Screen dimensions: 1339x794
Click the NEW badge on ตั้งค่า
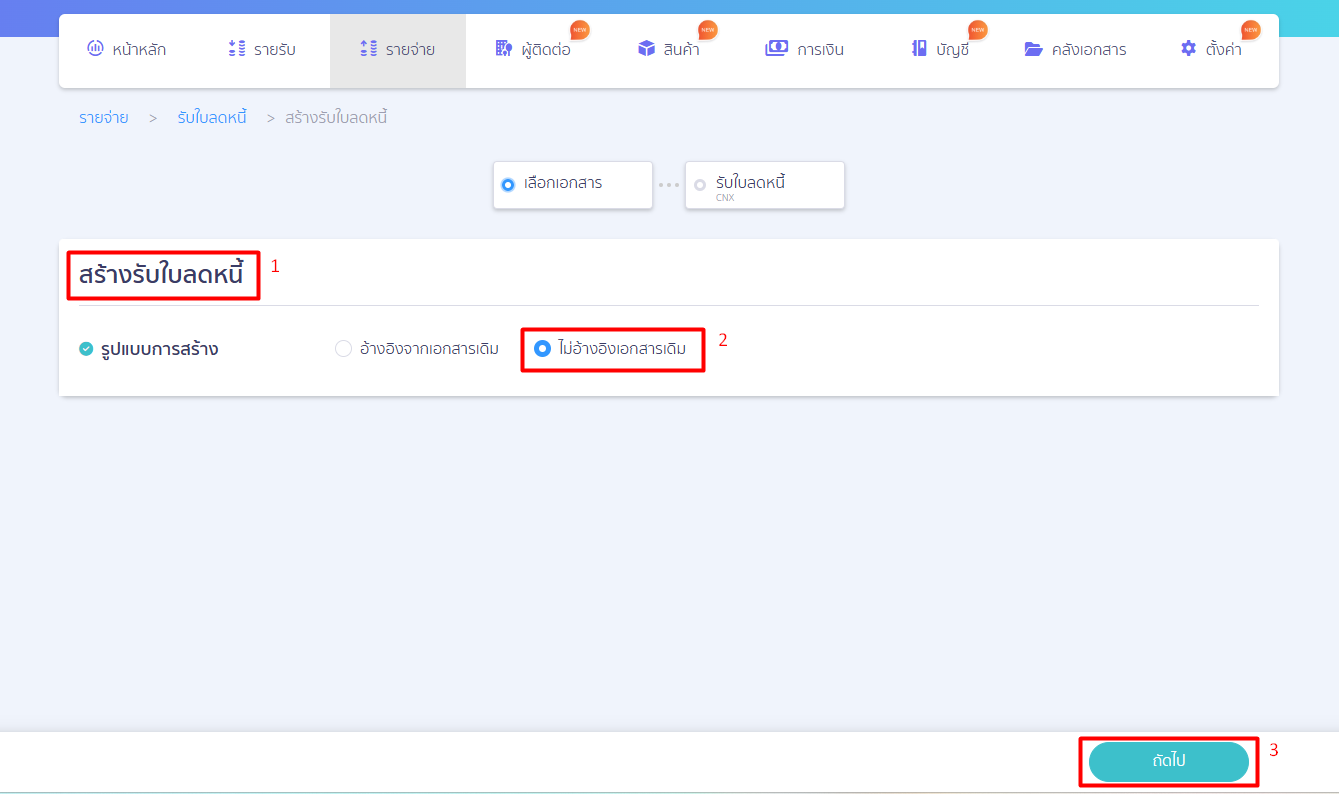[1250, 30]
